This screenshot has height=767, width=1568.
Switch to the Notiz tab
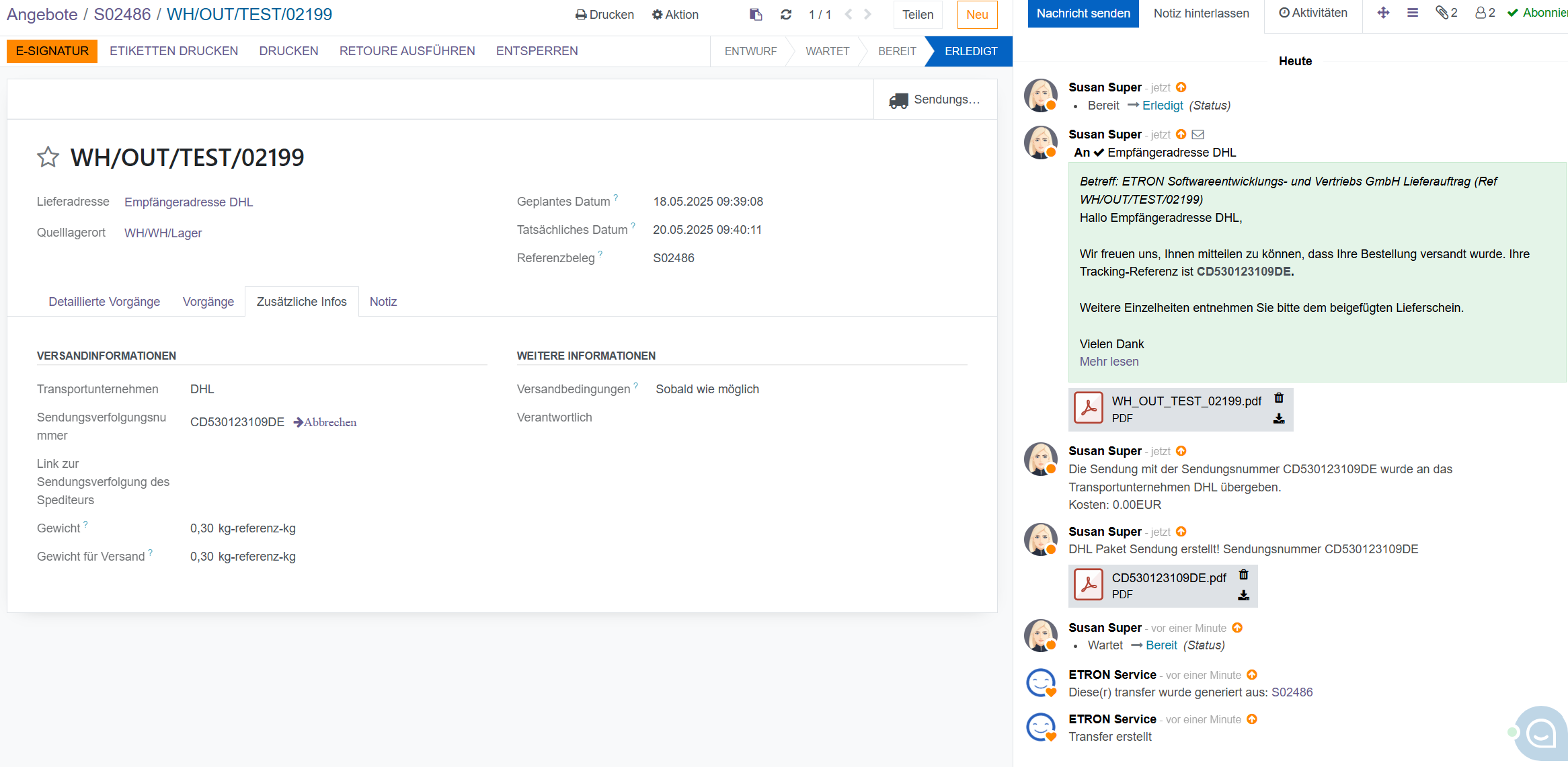pos(383,302)
